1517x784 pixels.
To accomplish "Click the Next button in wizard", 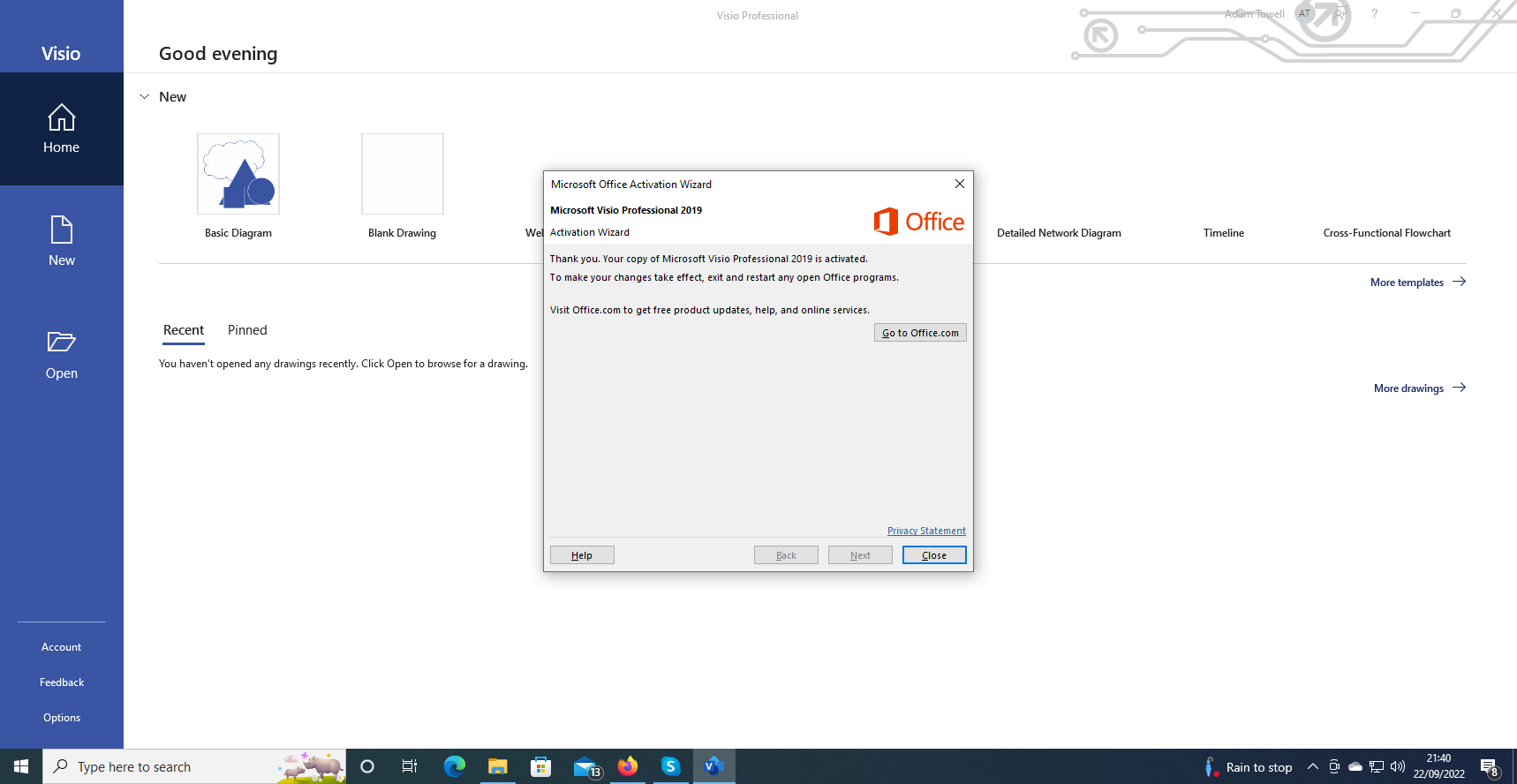I will coord(860,555).
